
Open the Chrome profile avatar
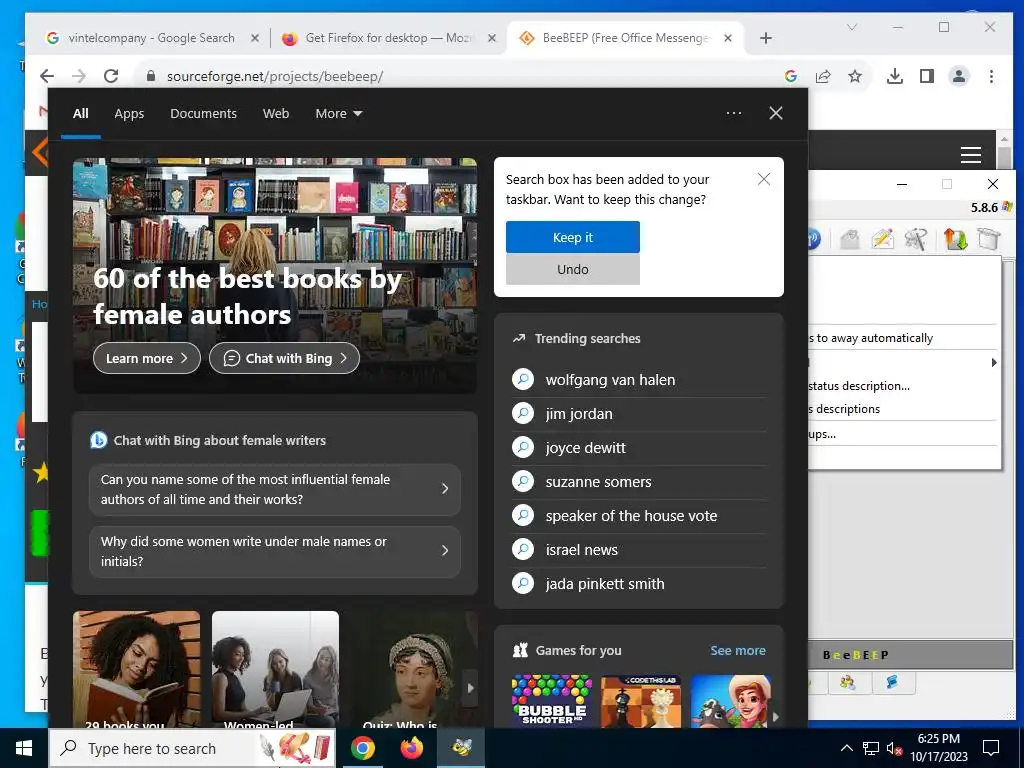point(959,76)
